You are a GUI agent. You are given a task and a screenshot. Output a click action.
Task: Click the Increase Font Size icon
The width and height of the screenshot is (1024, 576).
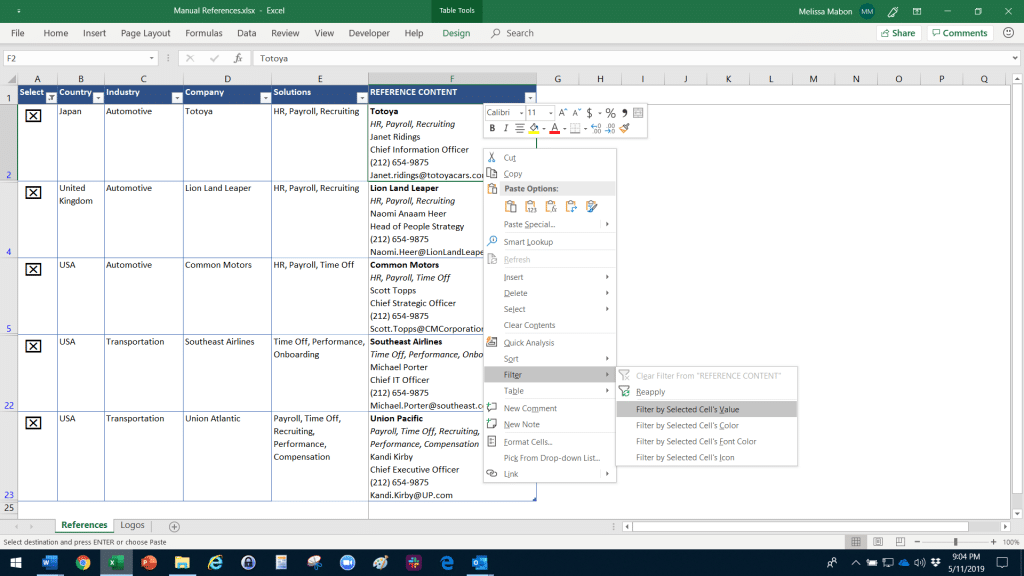563,113
